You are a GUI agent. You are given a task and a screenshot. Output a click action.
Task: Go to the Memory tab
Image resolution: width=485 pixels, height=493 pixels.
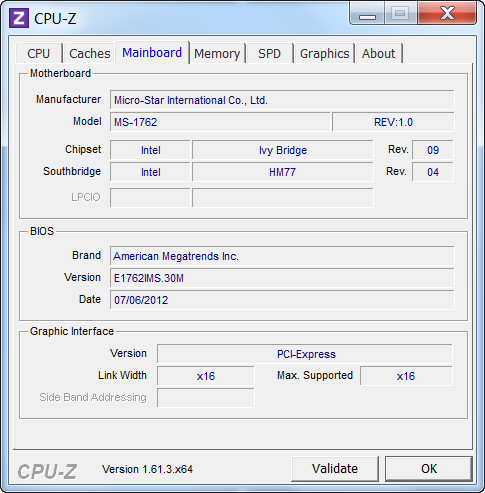pos(217,53)
